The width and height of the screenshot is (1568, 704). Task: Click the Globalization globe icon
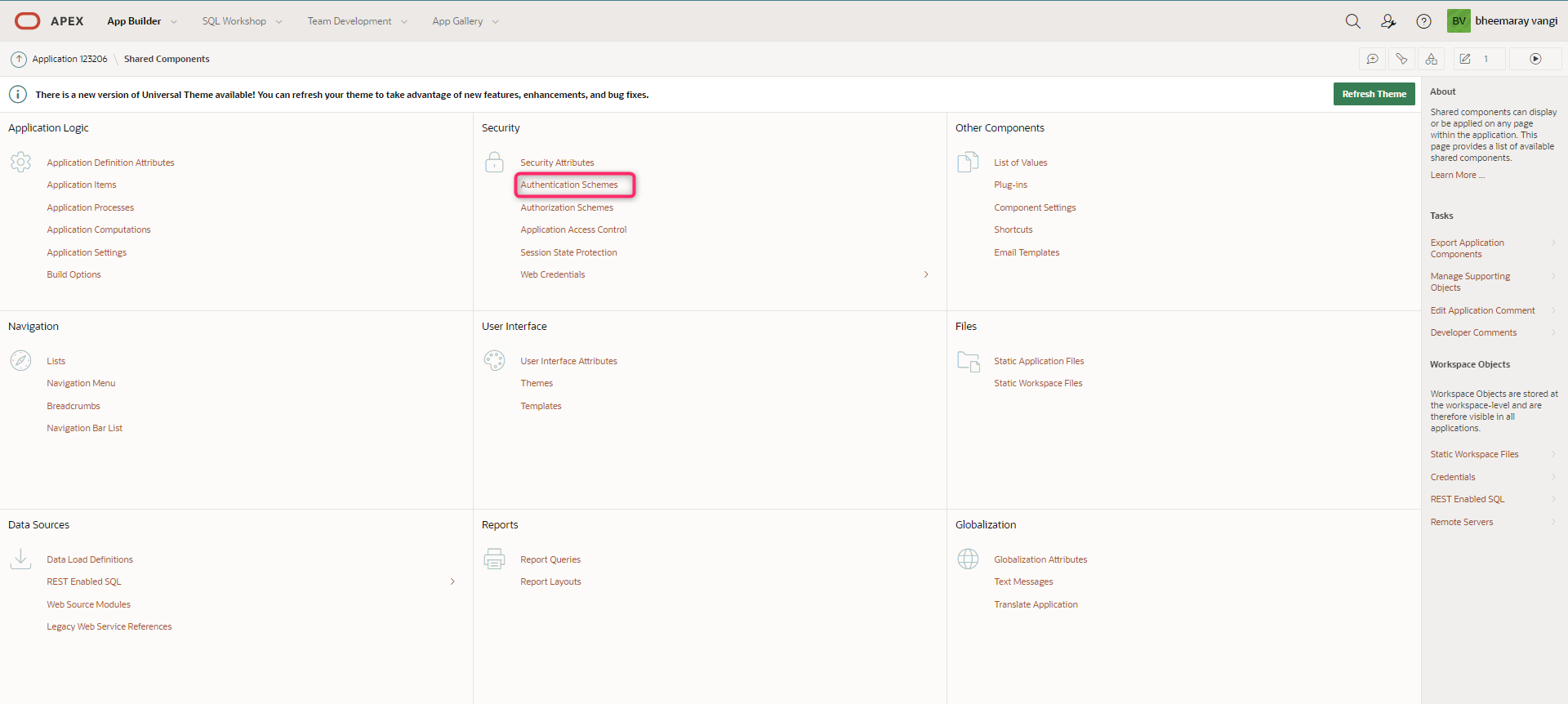[x=968, y=559]
